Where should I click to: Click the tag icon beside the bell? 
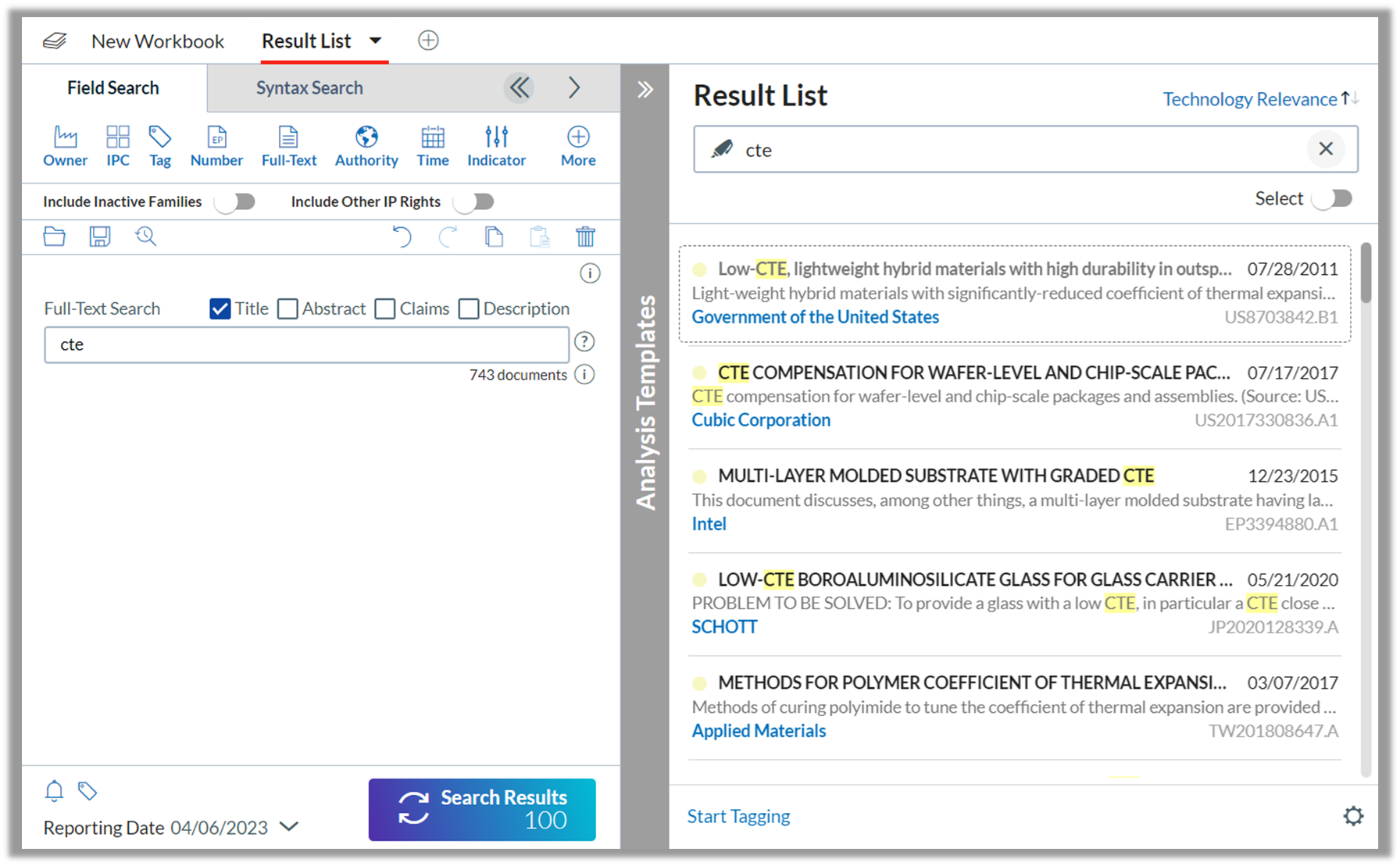point(87,791)
